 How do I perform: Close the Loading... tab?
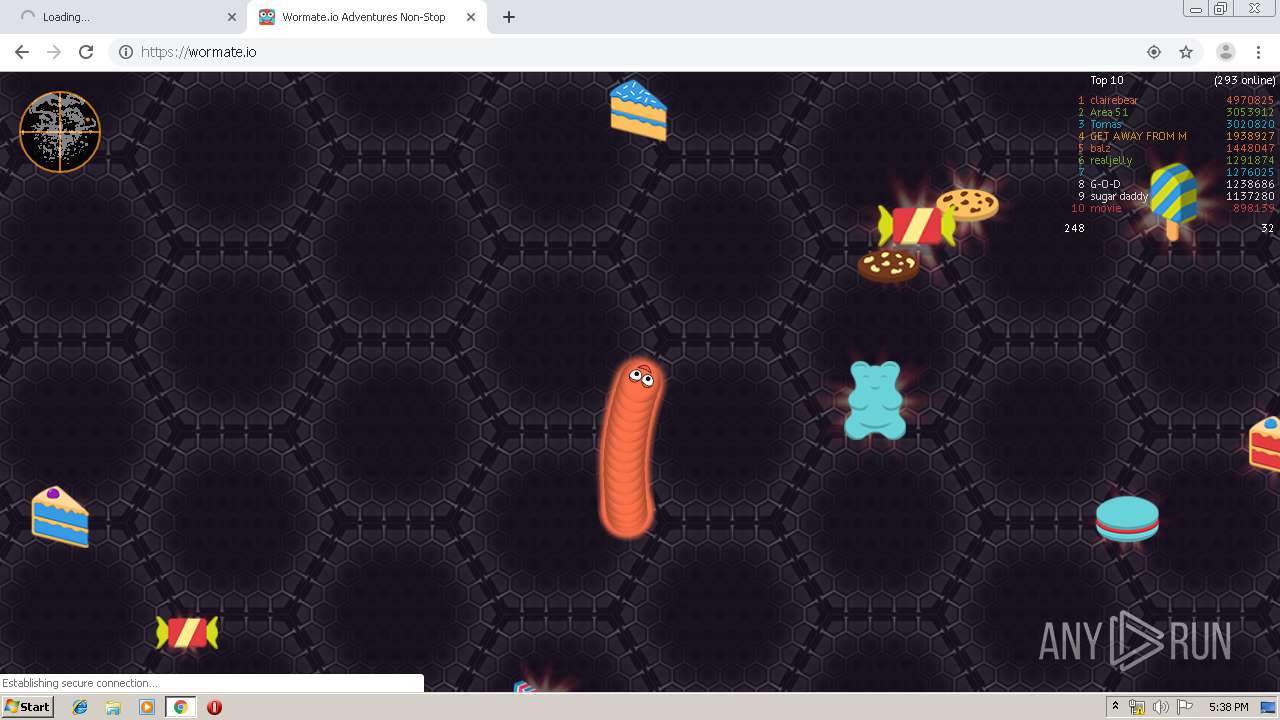point(232,17)
